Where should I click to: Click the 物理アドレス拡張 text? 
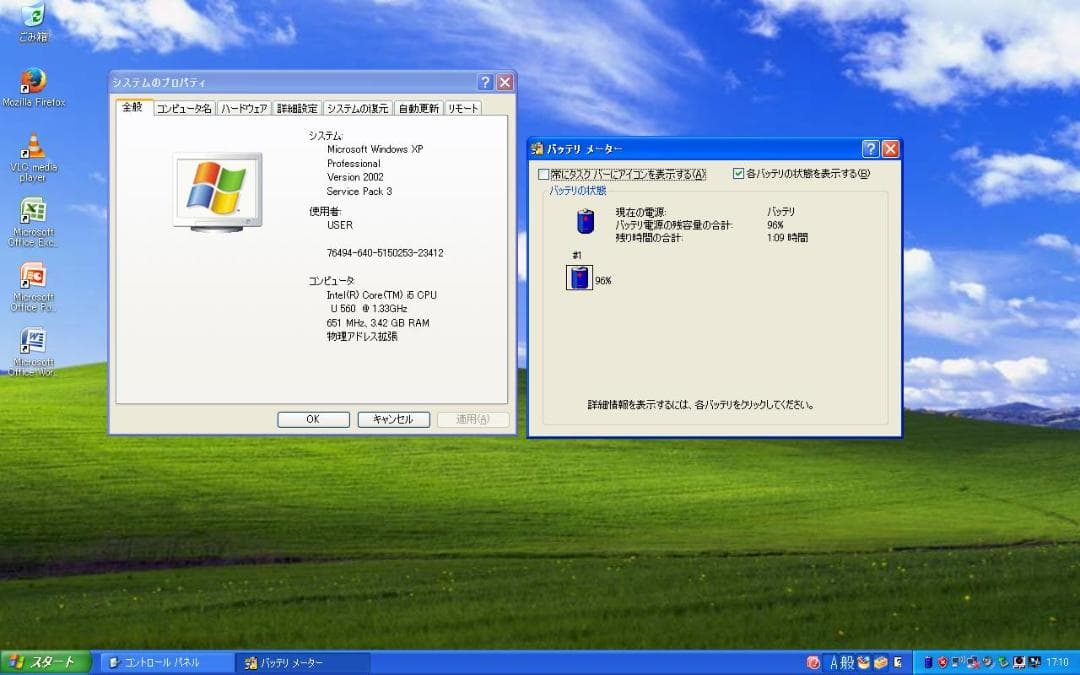coord(362,336)
